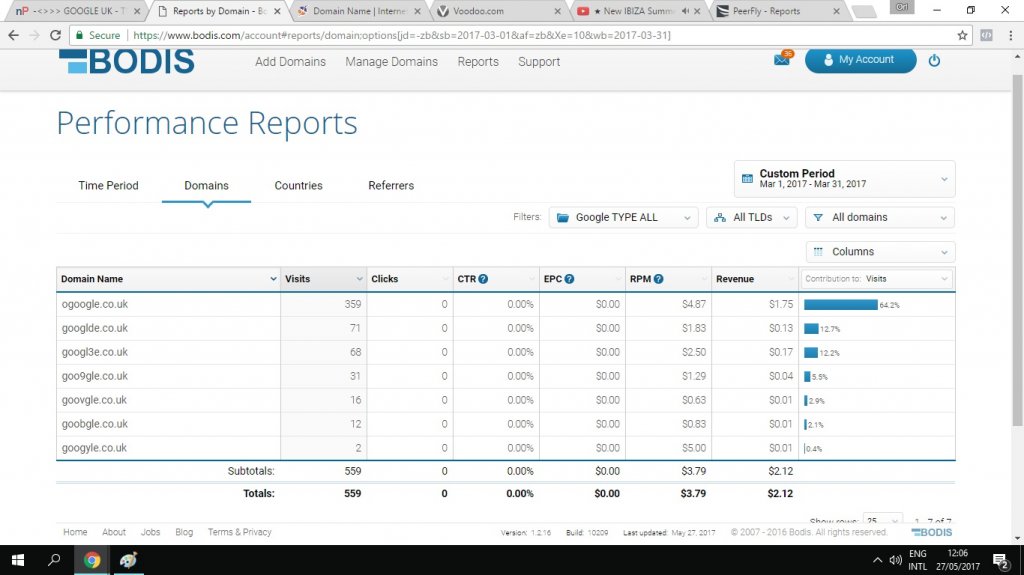
Task: Click the browser extension icon
Action: (x=987, y=35)
